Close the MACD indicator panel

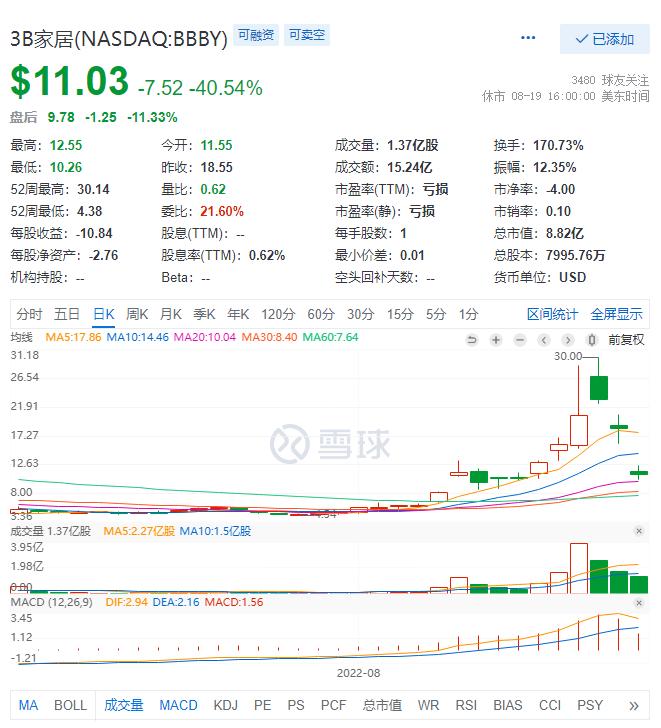[639, 603]
